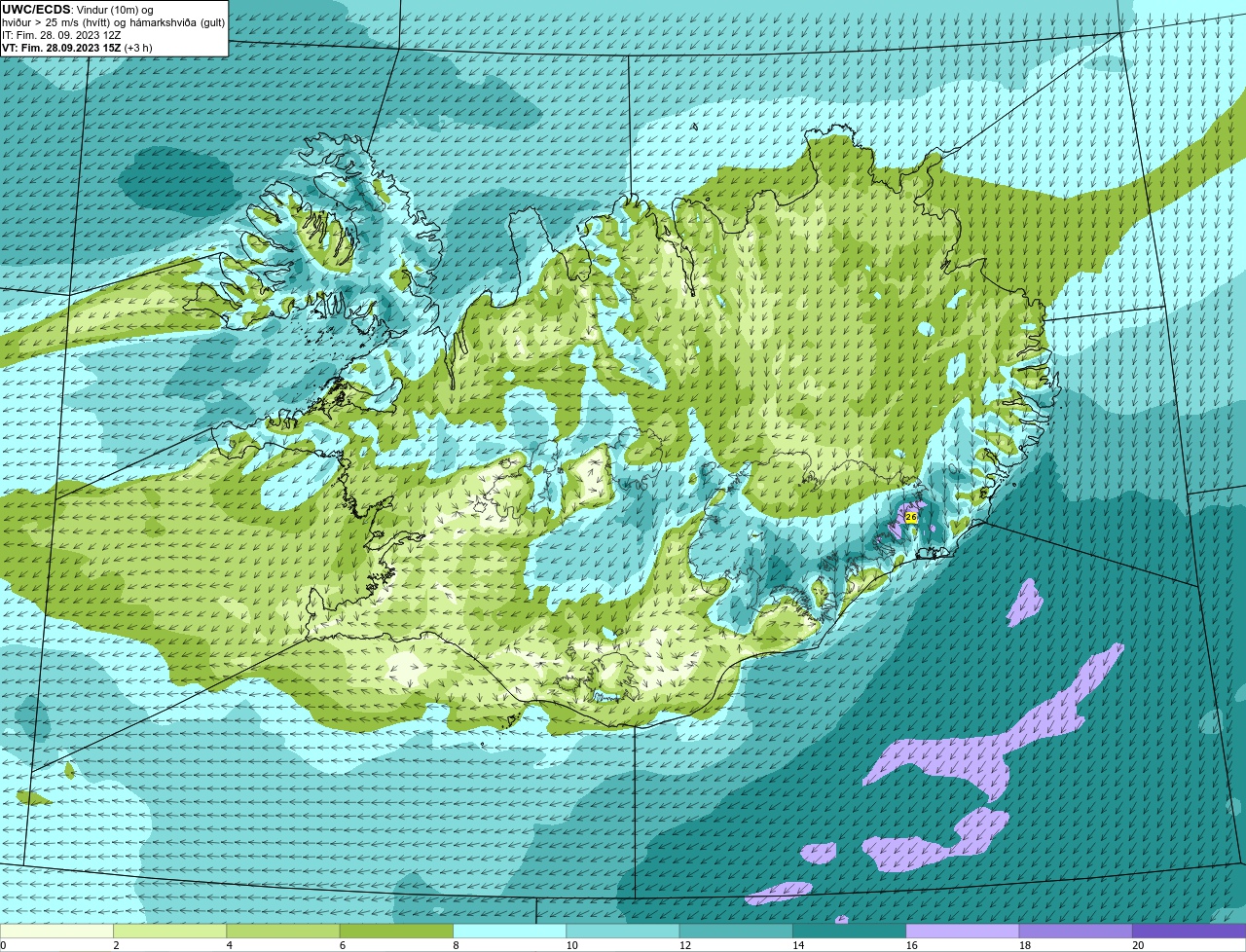Viewport: 1246px width, 952px height.
Task: Click the yellow 26 gust marker
Action: 911,518
